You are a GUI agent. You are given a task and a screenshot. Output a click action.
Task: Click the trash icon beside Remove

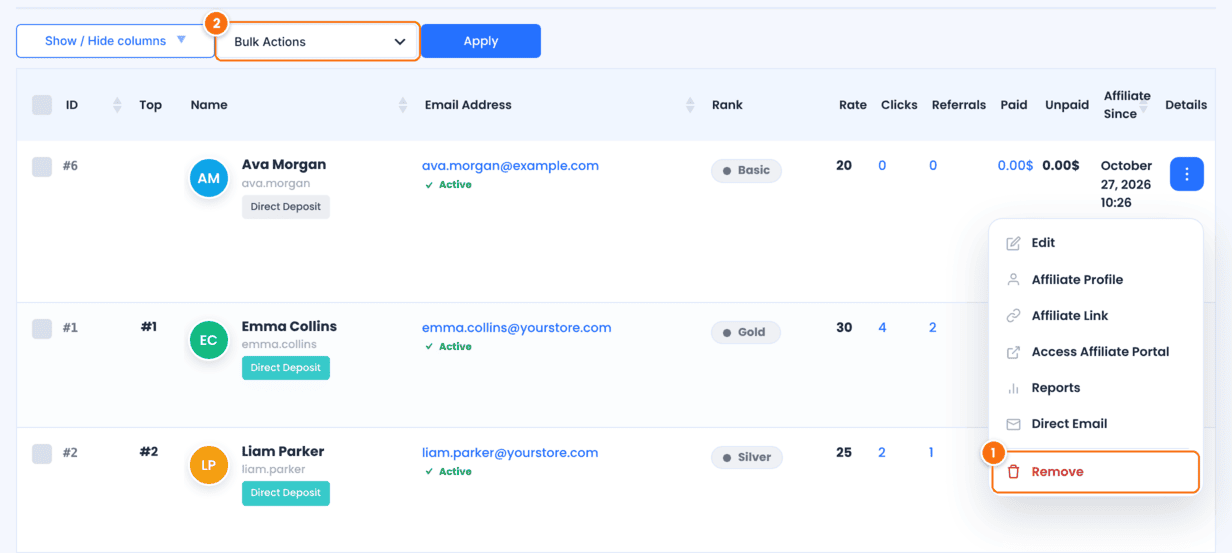click(1013, 472)
